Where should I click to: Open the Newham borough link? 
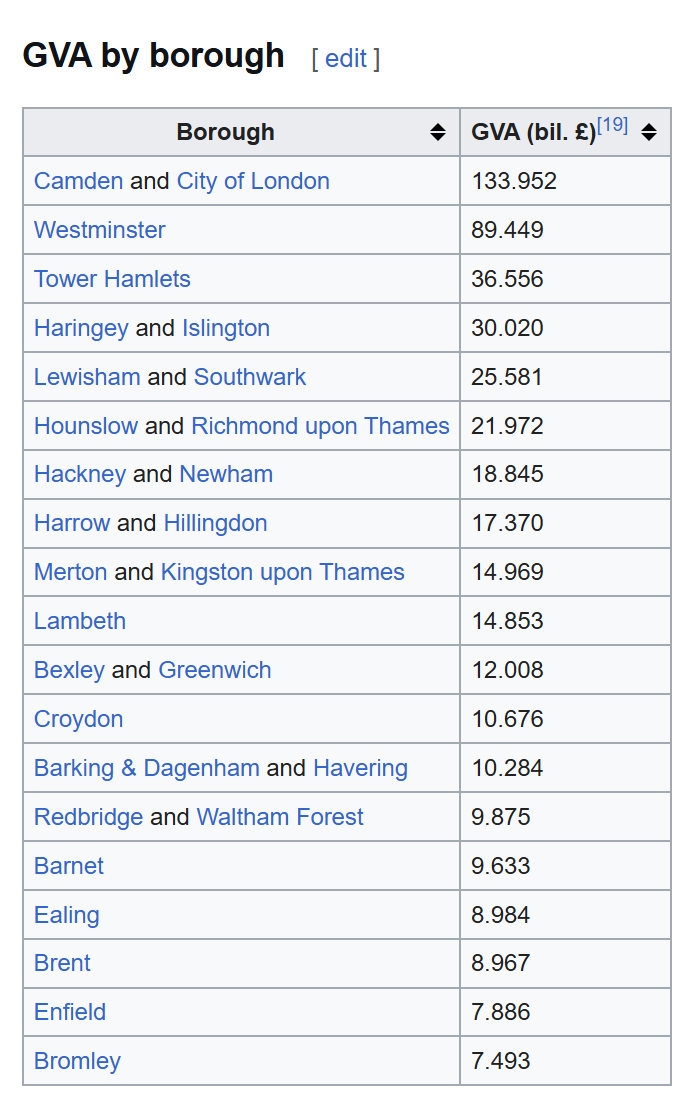[x=226, y=474]
